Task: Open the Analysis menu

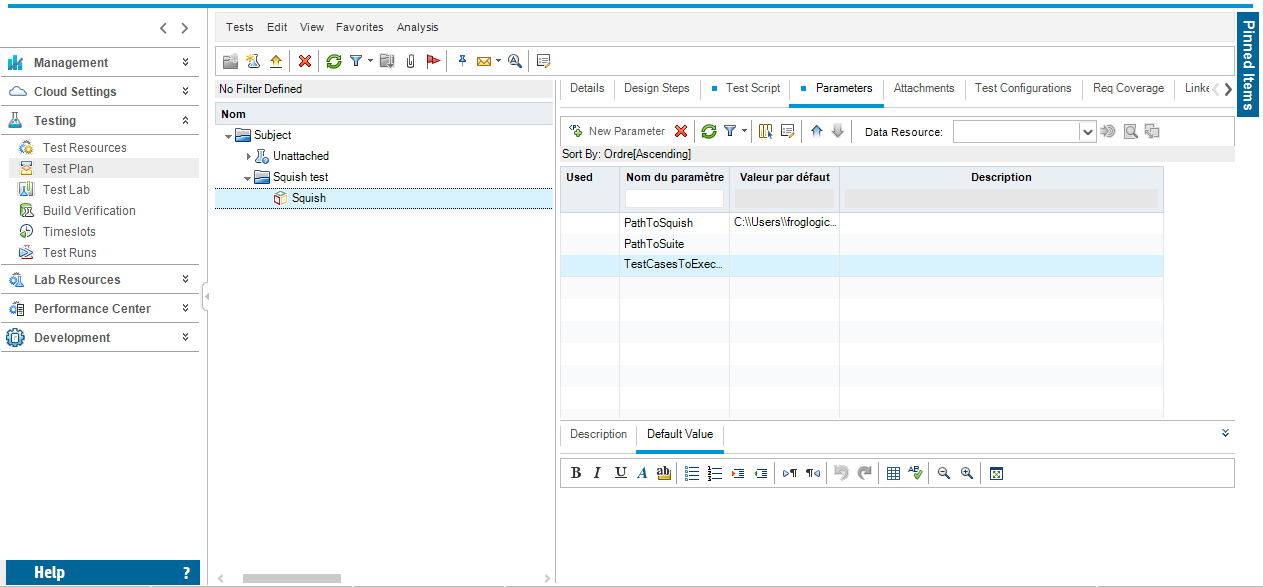Action: pos(417,27)
